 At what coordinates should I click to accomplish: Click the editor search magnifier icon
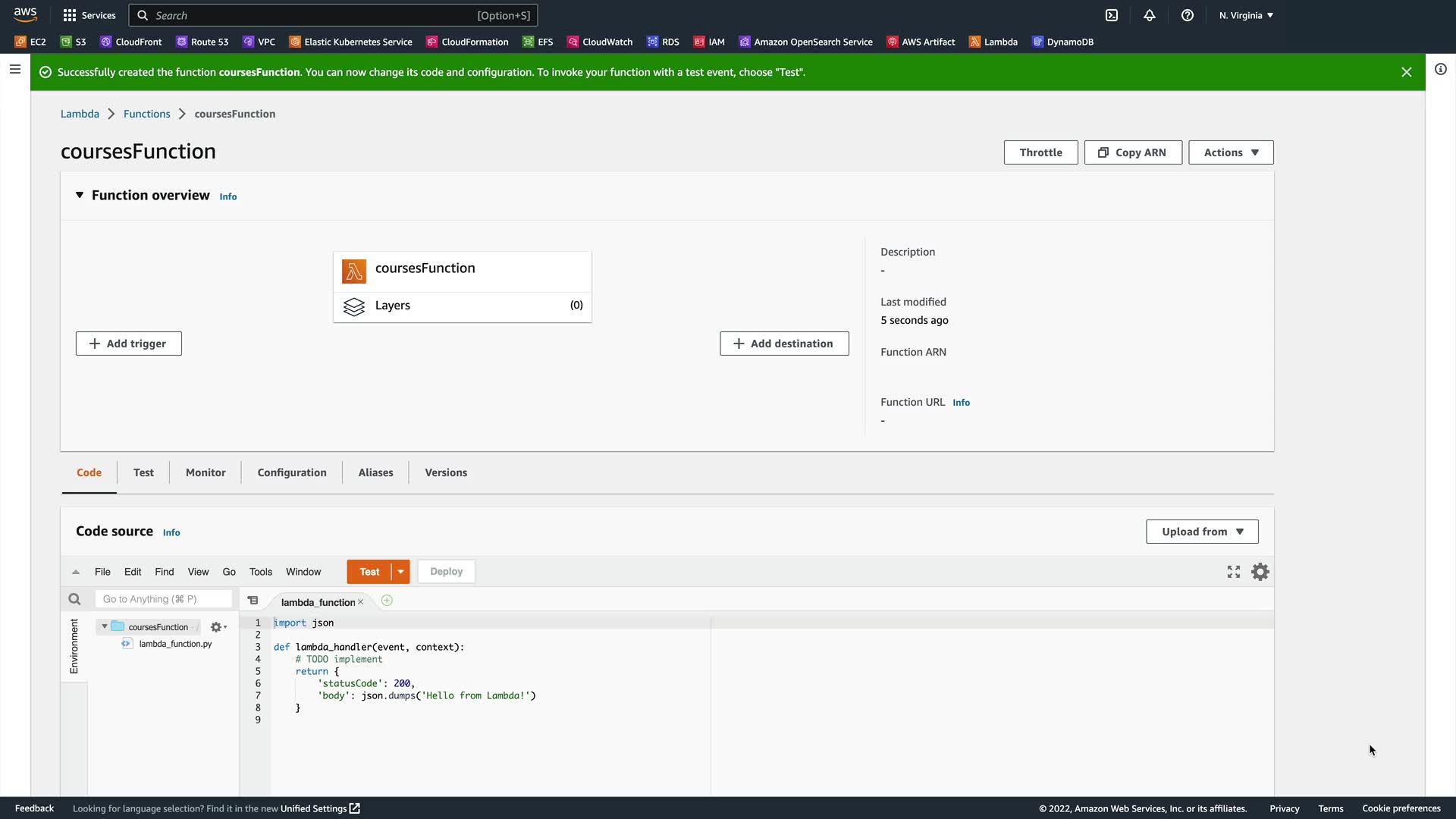pyautogui.click(x=74, y=599)
